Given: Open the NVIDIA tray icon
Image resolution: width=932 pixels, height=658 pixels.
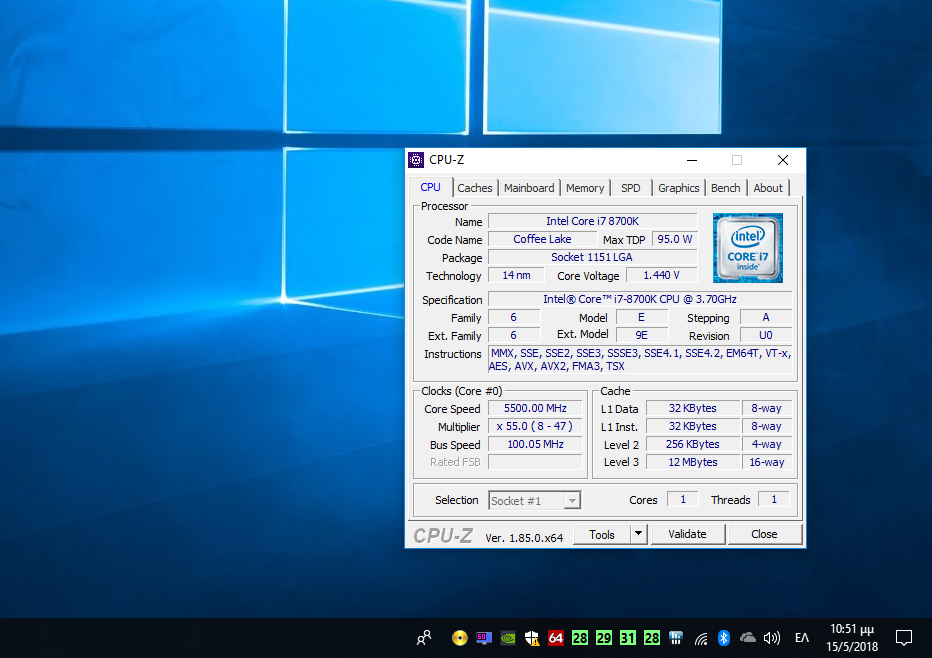Looking at the screenshot, I should coord(508,638).
